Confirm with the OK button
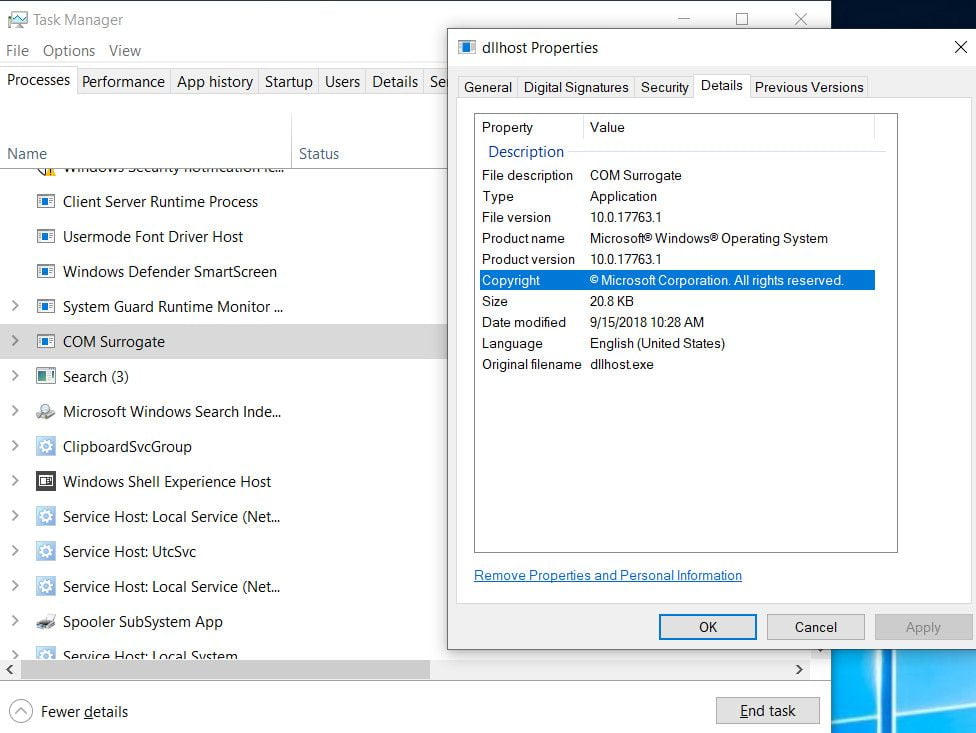Image resolution: width=976 pixels, height=733 pixels. tap(707, 626)
